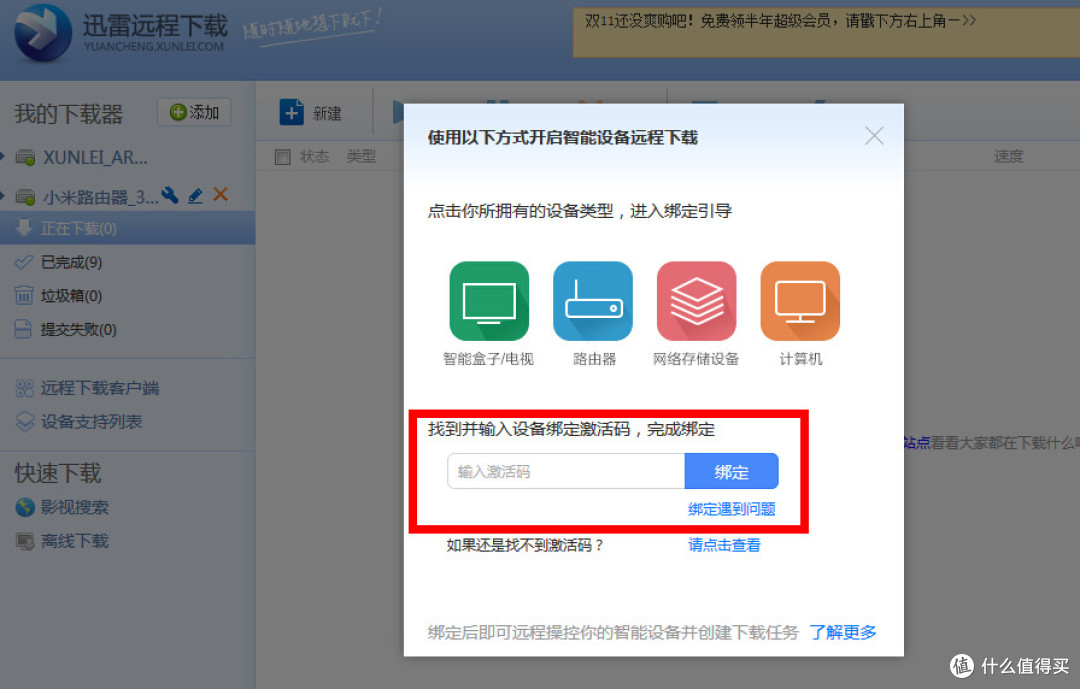Open the 了解更多 link

point(842,632)
